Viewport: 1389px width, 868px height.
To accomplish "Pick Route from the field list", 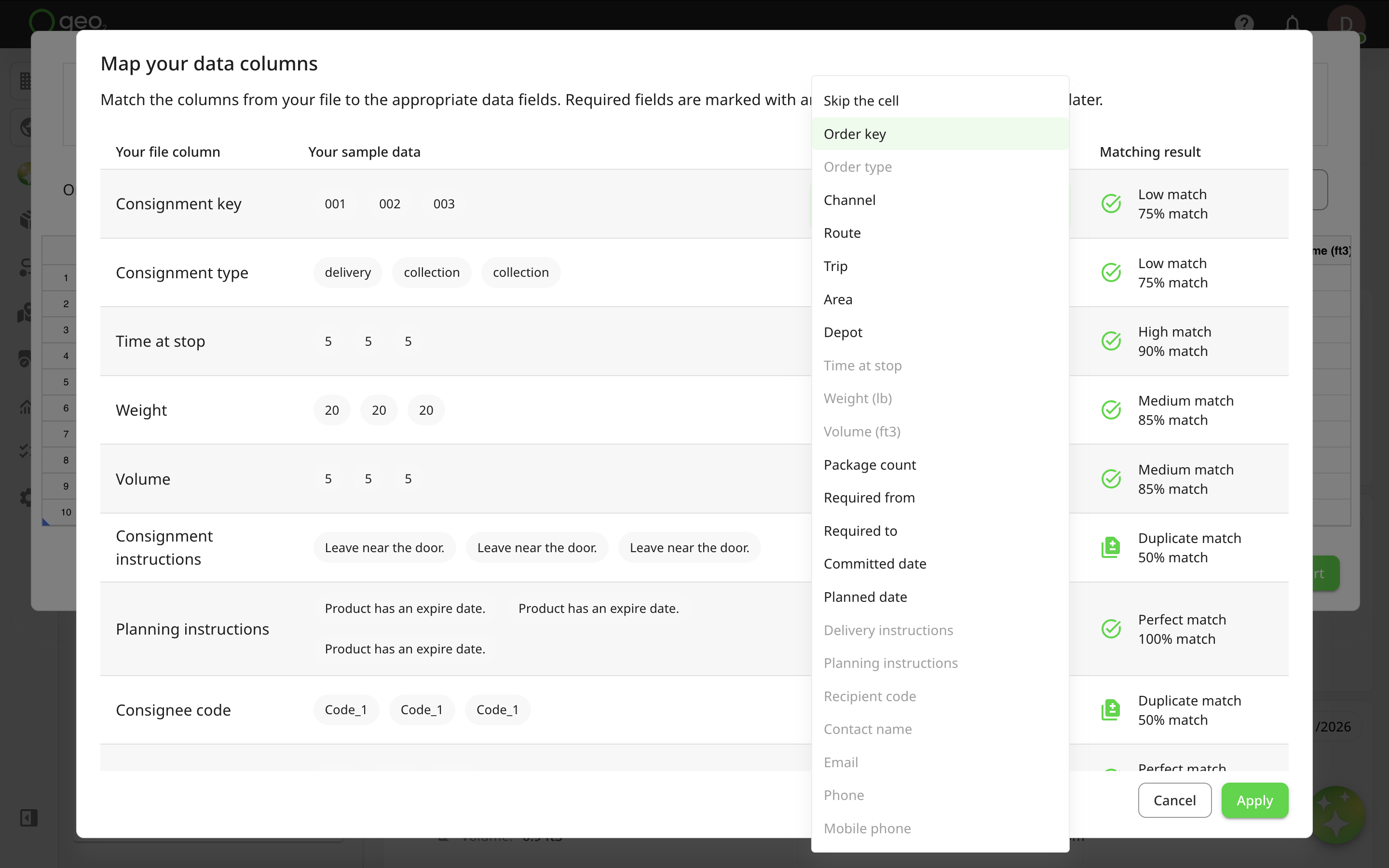I will click(x=940, y=233).
